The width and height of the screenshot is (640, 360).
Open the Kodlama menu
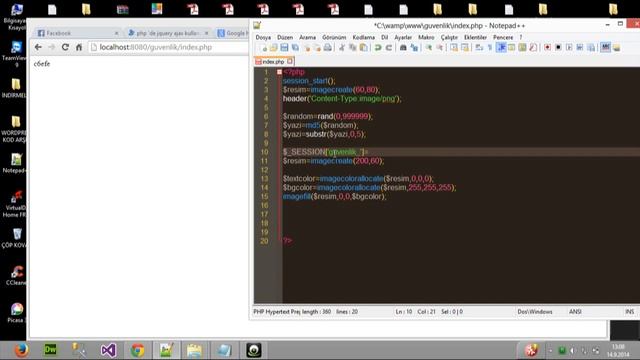tap(364, 37)
